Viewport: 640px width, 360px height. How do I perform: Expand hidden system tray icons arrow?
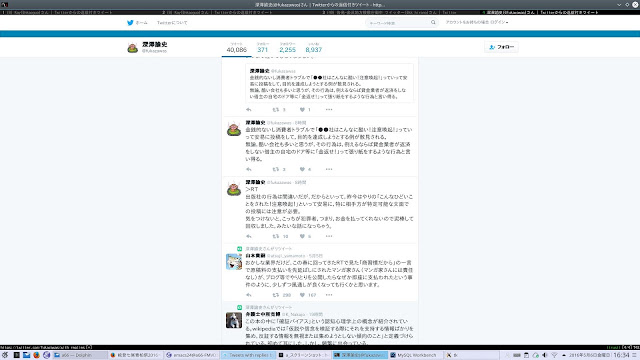tap(564, 355)
